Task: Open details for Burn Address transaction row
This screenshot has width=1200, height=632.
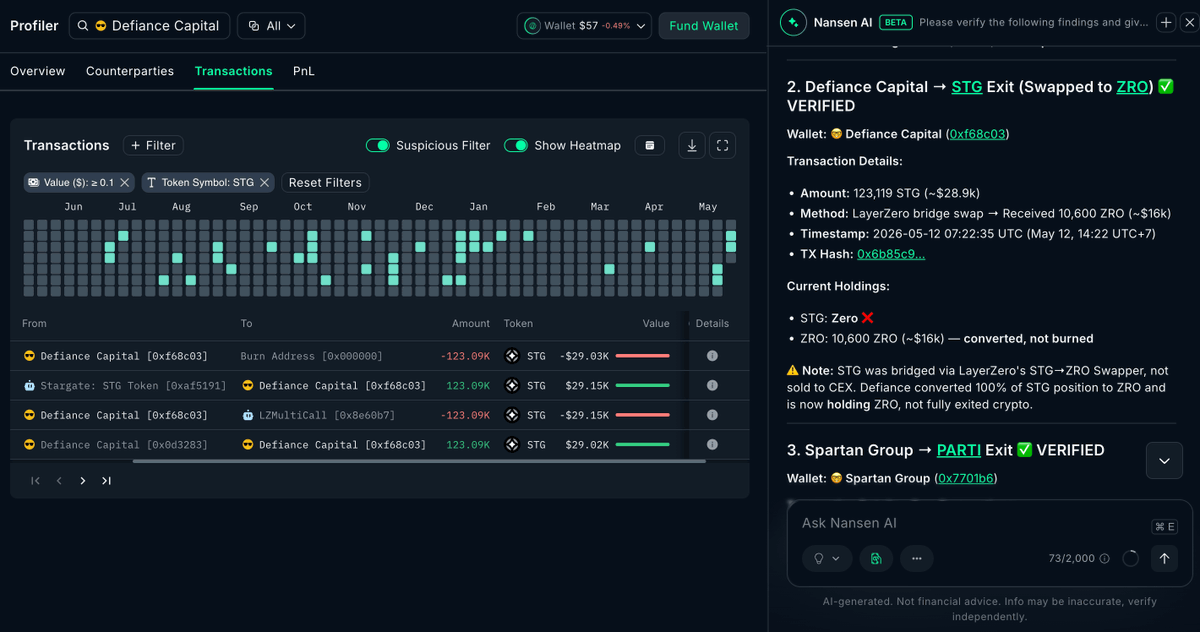Action: point(712,356)
